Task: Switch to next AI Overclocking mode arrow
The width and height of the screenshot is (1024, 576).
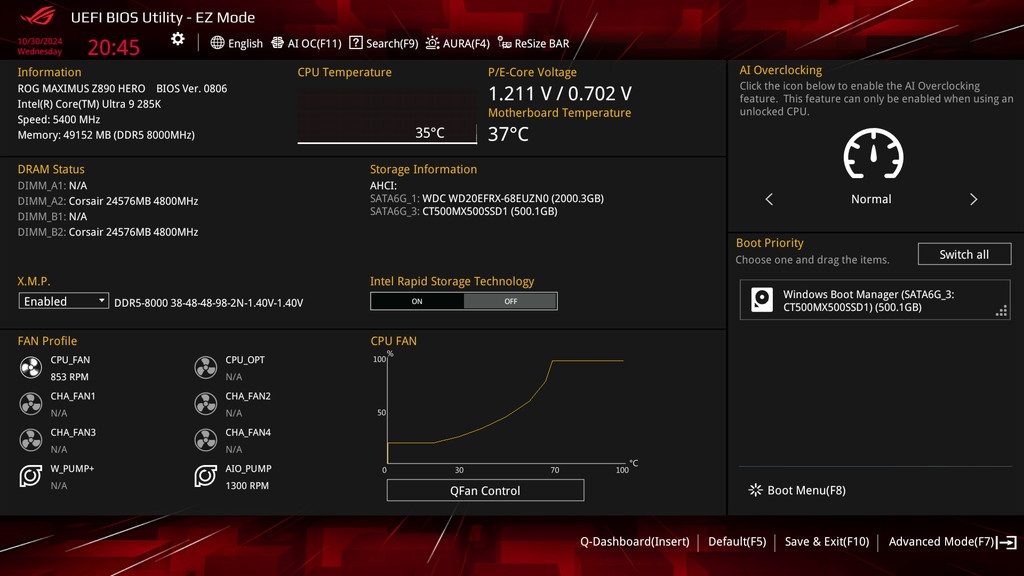Action: (x=973, y=199)
